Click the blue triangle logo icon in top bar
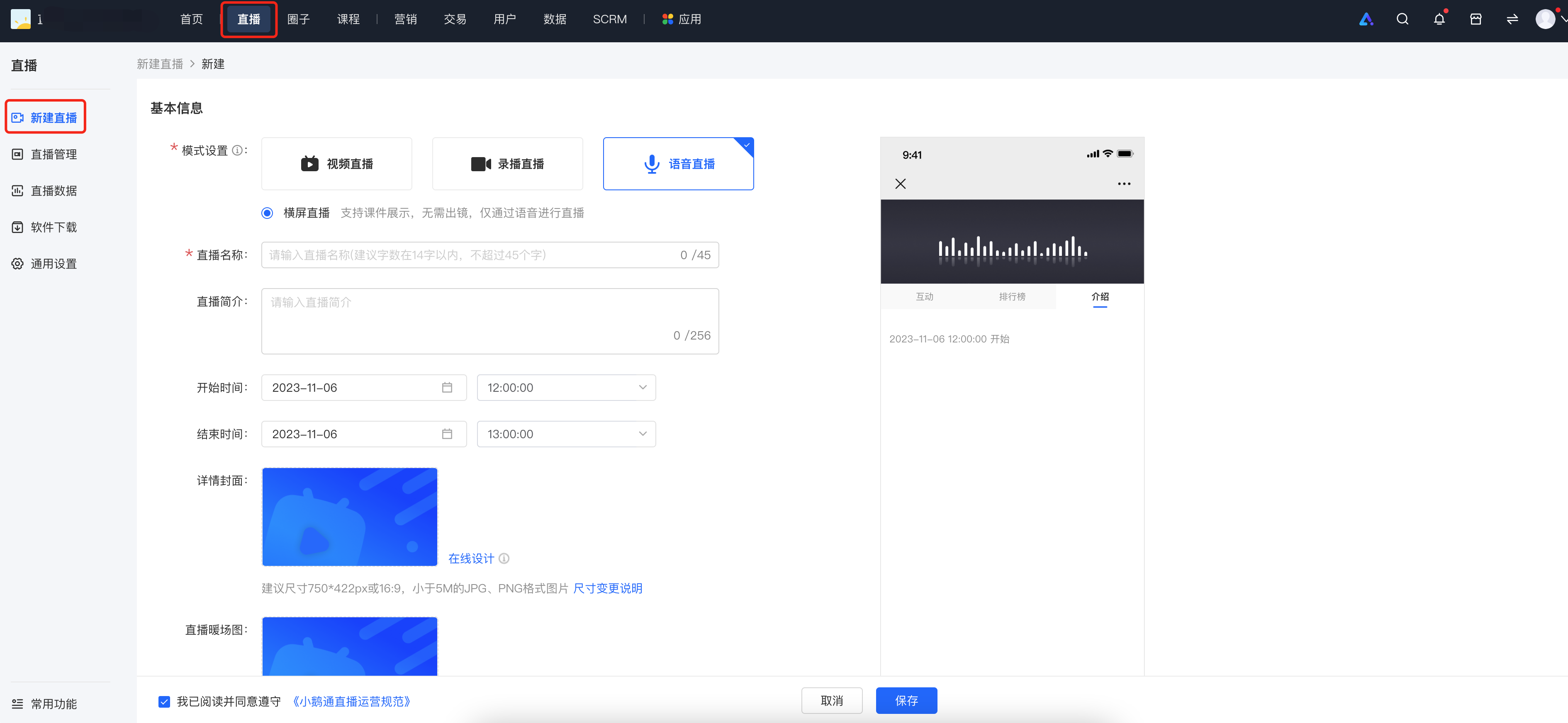 point(1366,19)
